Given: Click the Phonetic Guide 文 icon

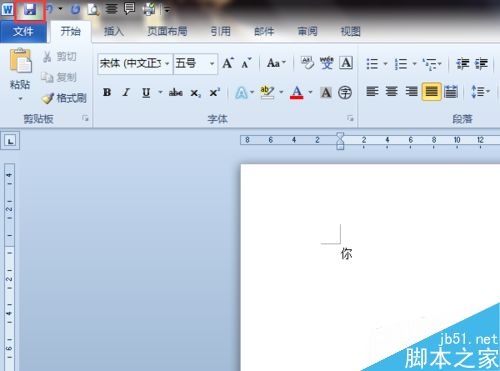Looking at the screenshot, I should [327, 63].
